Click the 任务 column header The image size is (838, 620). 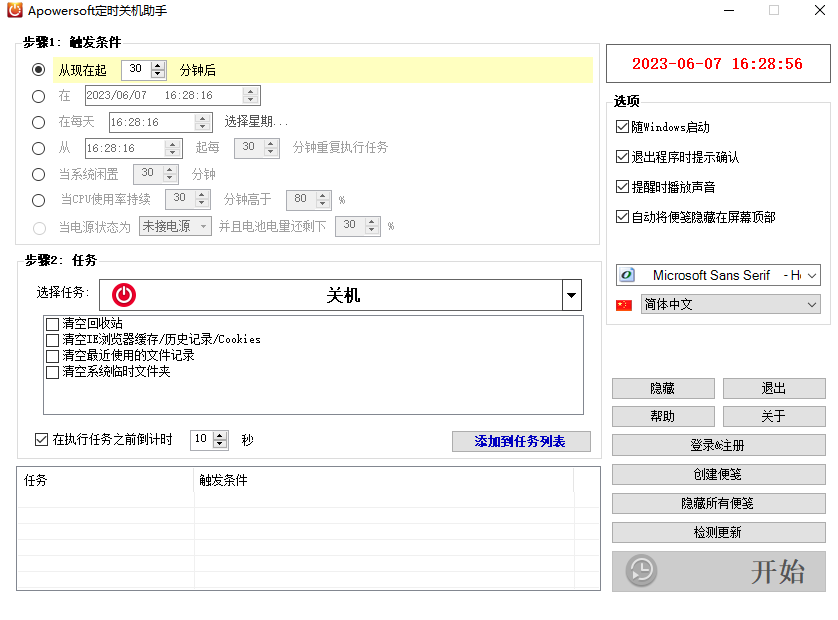105,480
